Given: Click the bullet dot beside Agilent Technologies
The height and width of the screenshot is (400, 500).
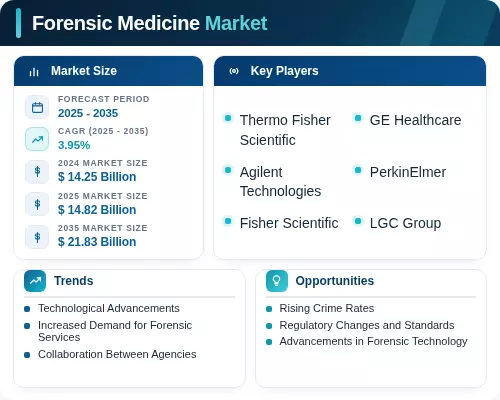Looking at the screenshot, I should coord(228,170).
